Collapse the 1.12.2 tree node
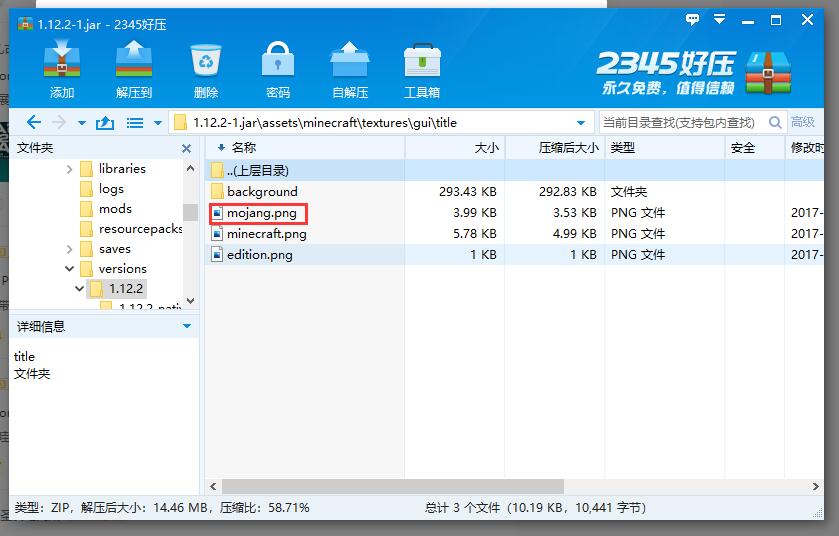 (x=79, y=288)
